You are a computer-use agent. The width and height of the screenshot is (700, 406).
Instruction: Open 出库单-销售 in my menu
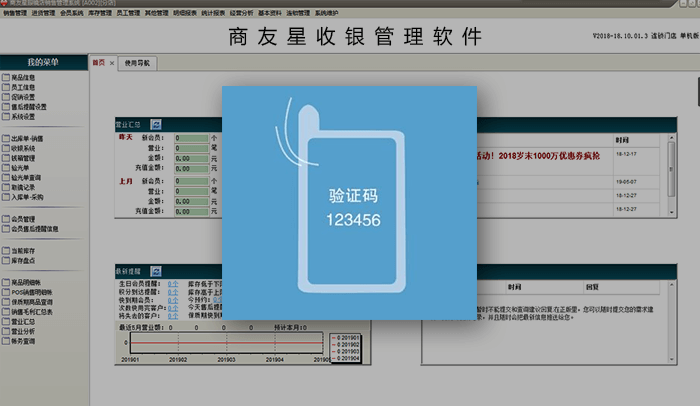click(x=23, y=138)
